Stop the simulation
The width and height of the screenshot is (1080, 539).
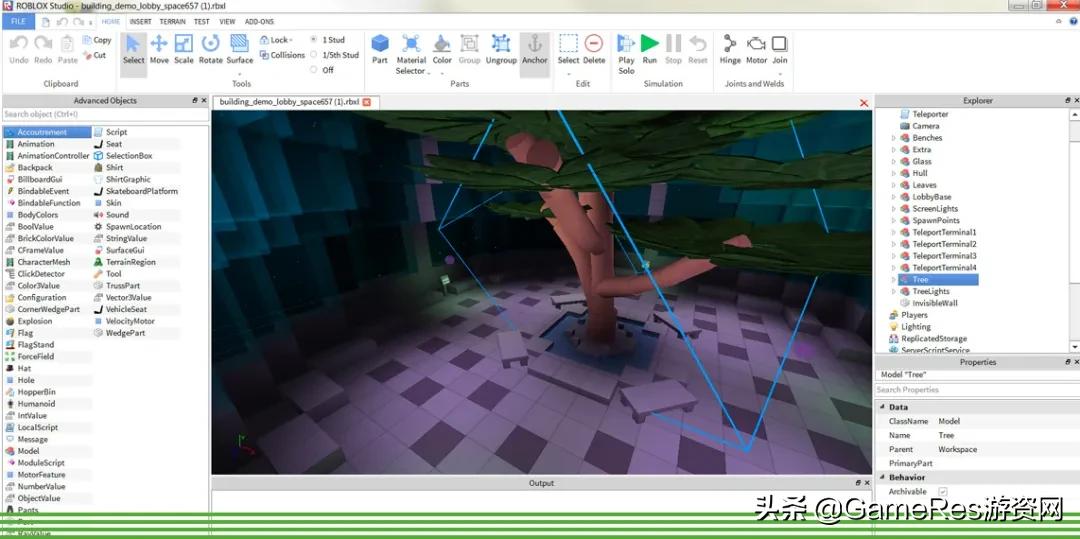pos(674,50)
